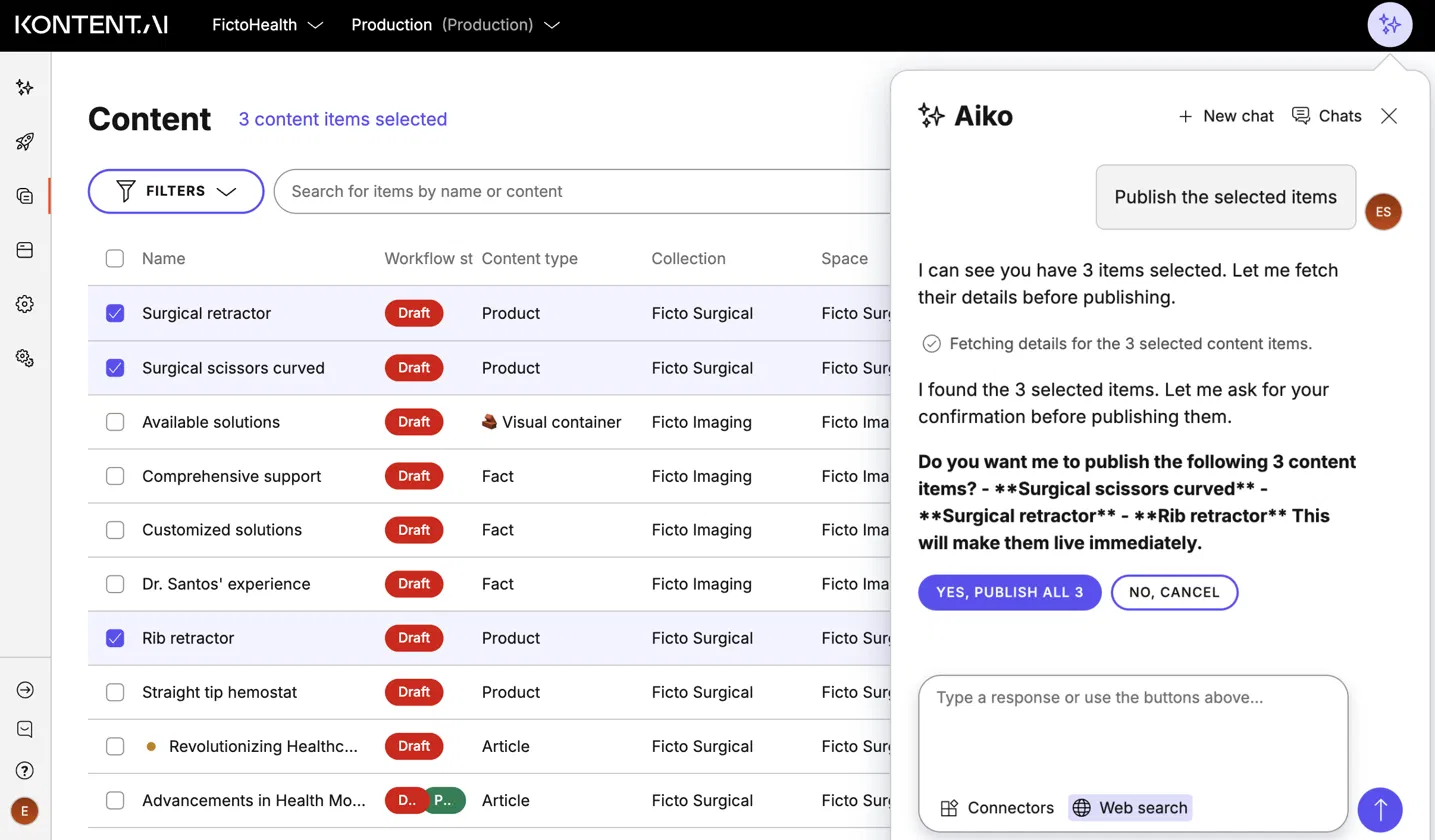Check the Straight tip hemostat checkbox
The height and width of the screenshot is (840, 1435).
pyautogui.click(x=115, y=692)
